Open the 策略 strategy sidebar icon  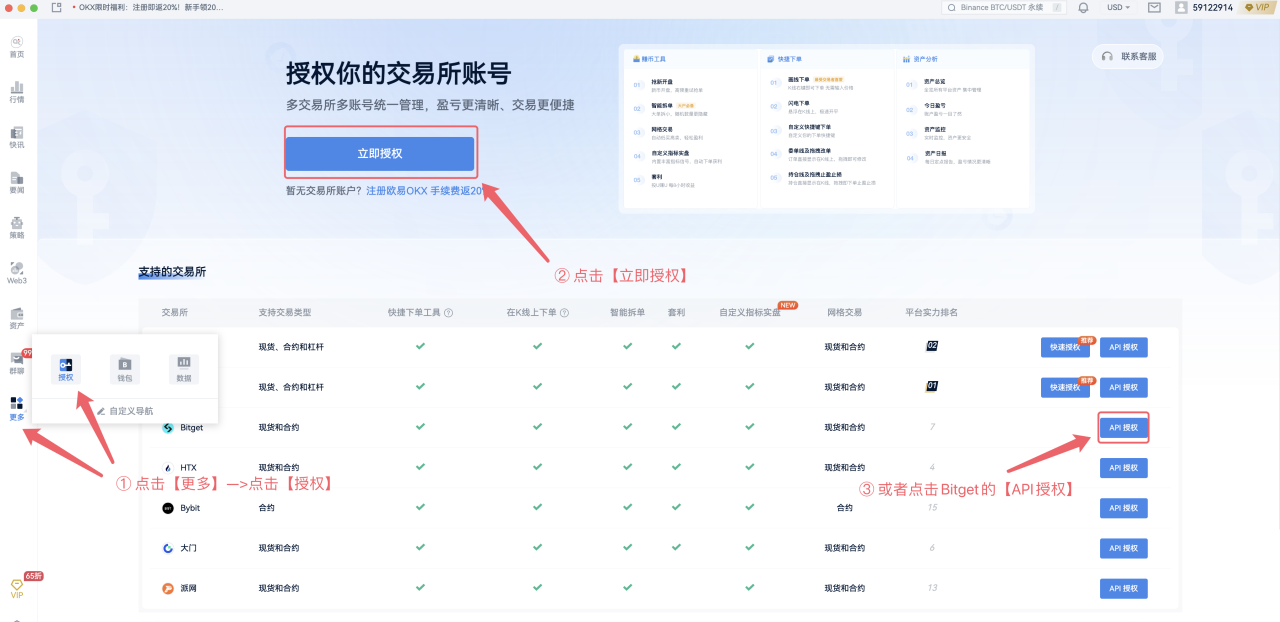coord(17,228)
